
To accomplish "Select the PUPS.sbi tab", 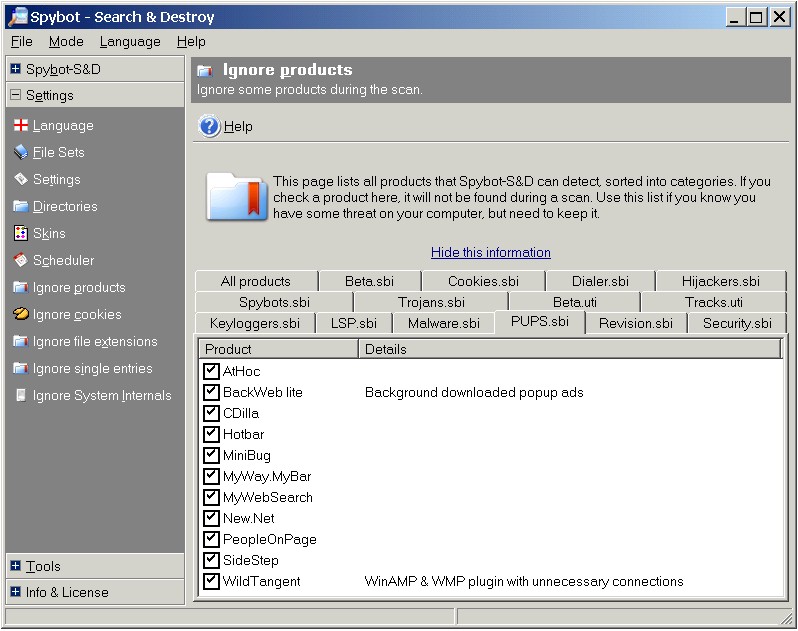I will coord(539,322).
